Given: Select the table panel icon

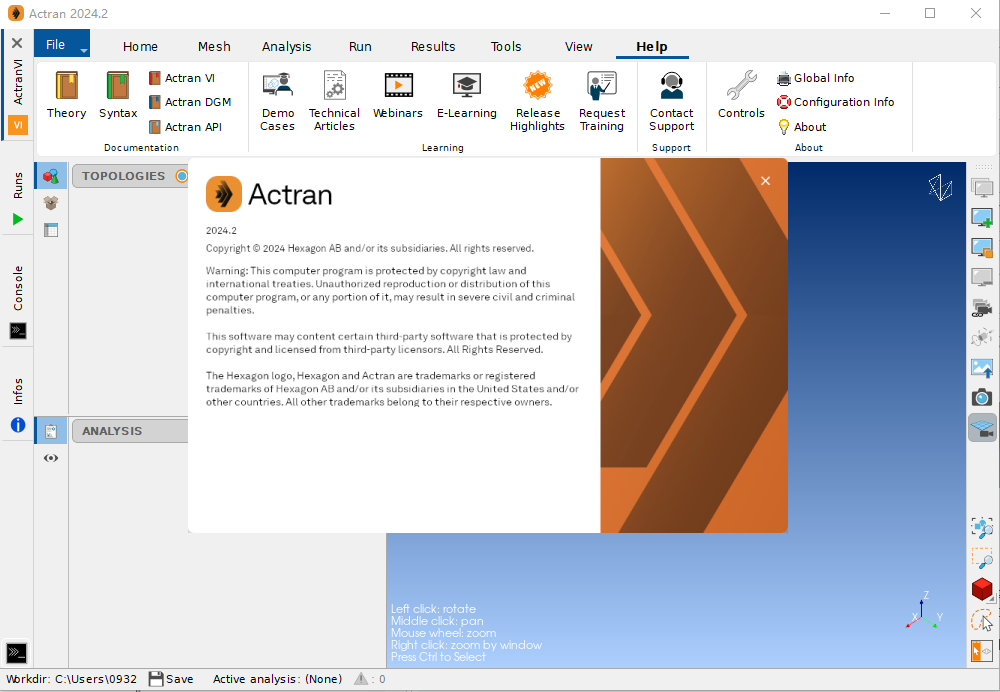Looking at the screenshot, I should tap(51, 230).
